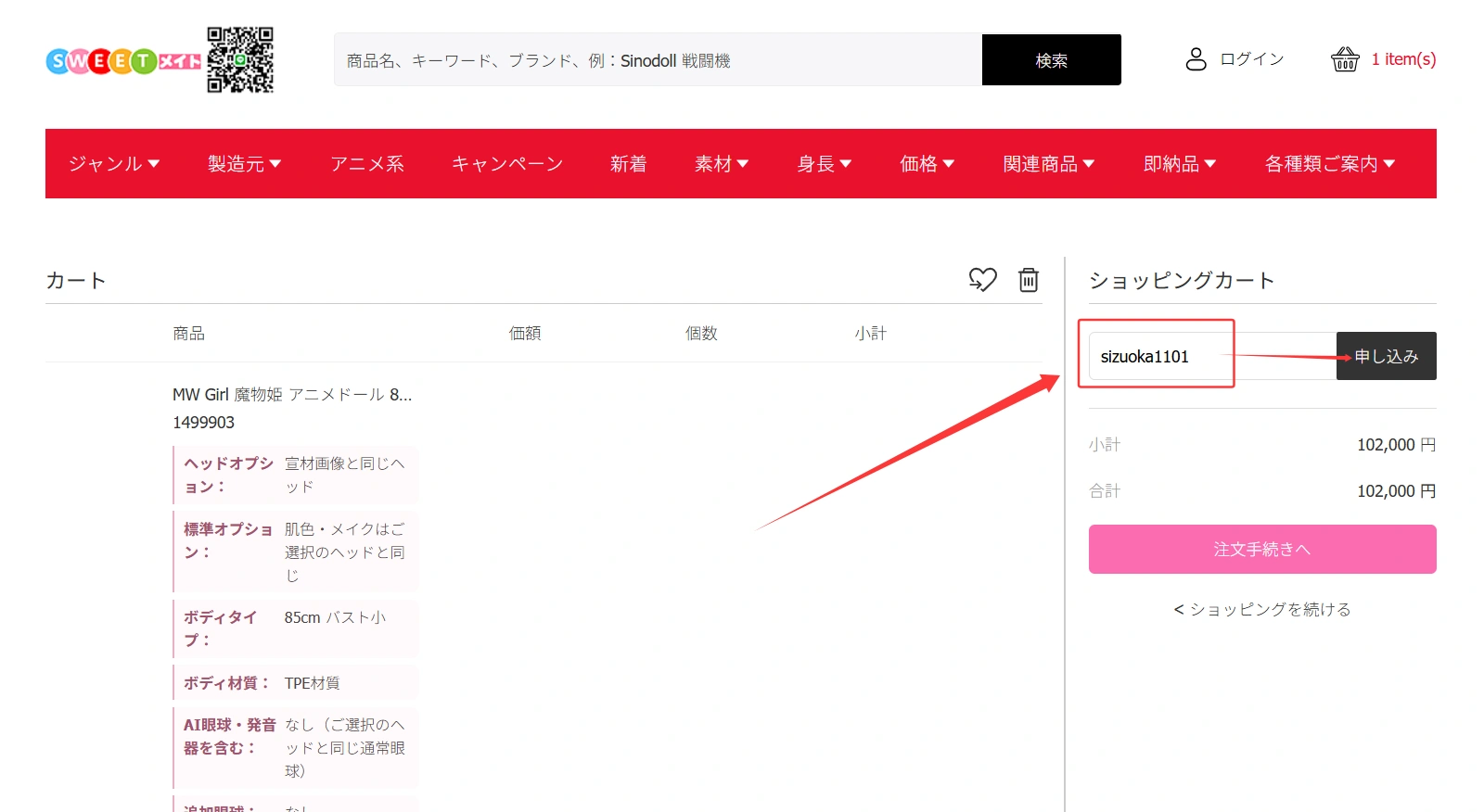1484x812 pixels.
Task: Click the 価額 column header
Action: (525, 334)
